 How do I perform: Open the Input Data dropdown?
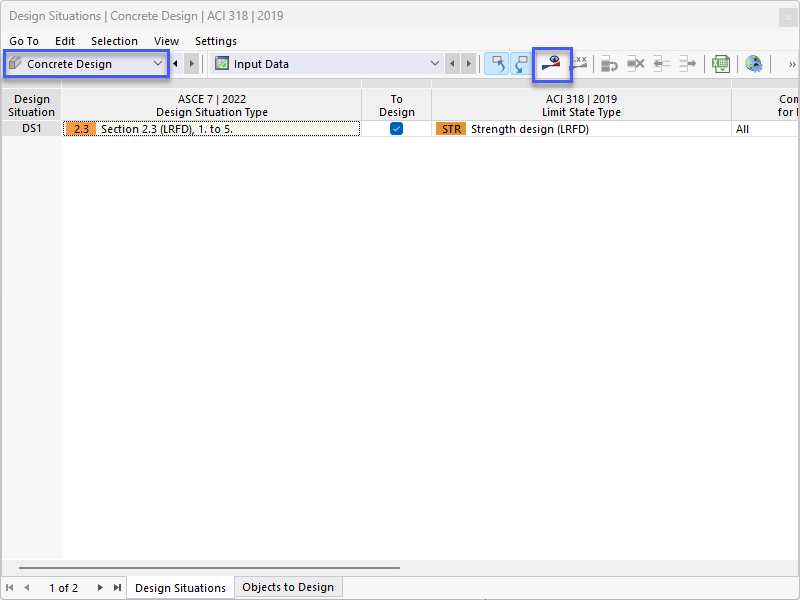pyautogui.click(x=327, y=64)
